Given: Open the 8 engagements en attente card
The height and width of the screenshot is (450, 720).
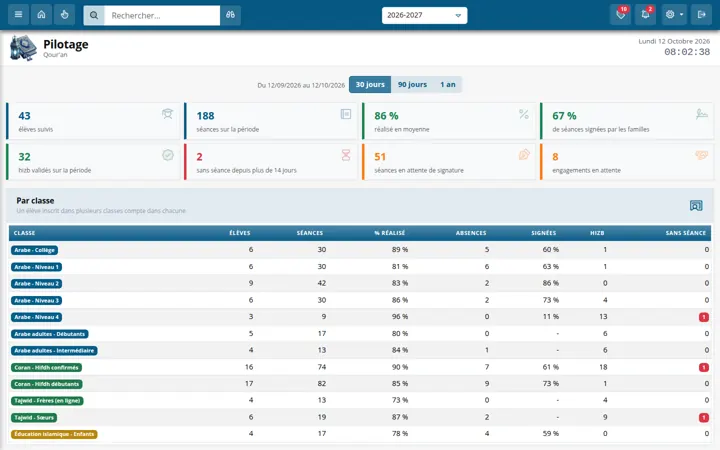Looking at the screenshot, I should coord(627,162).
